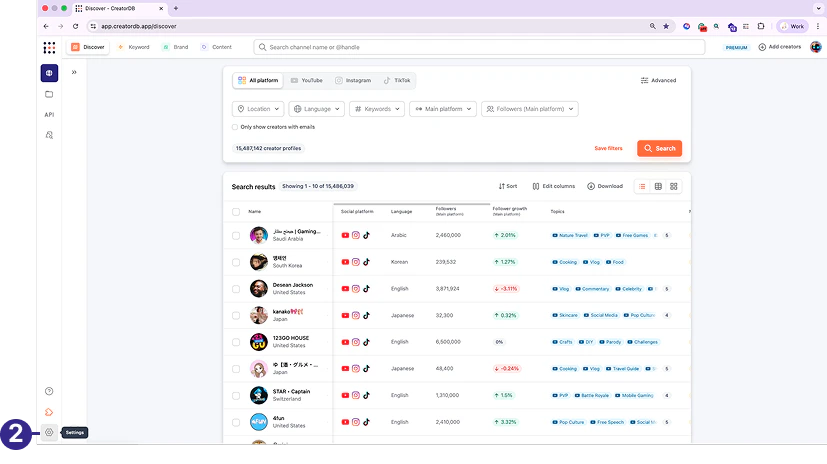
Task: Open Followers (Main platform) dropdown
Action: (x=530, y=109)
